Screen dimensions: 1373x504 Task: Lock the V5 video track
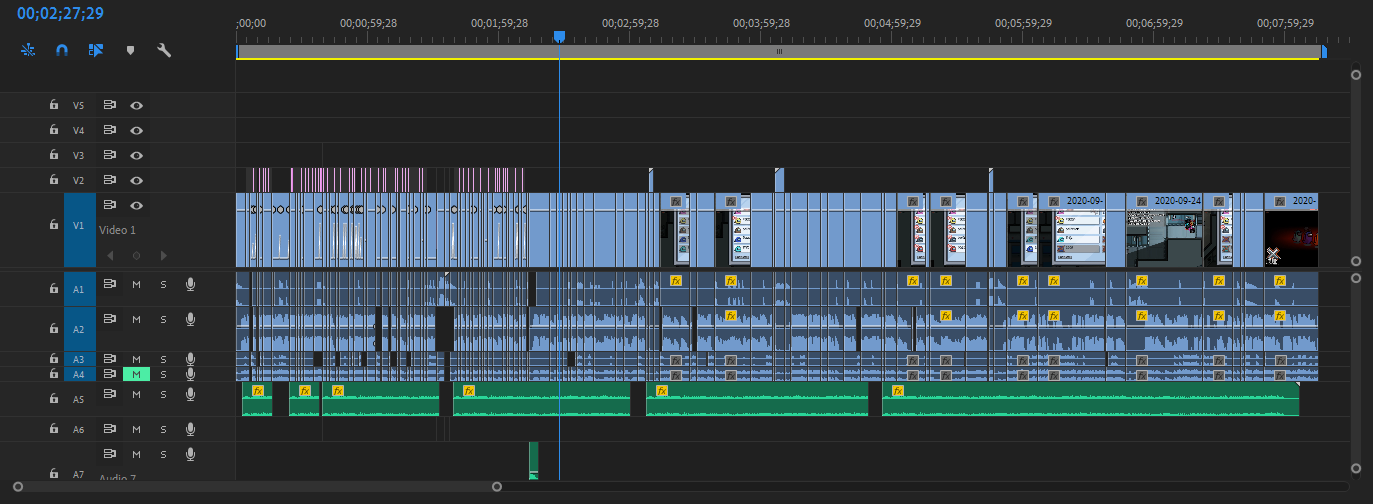(54, 105)
